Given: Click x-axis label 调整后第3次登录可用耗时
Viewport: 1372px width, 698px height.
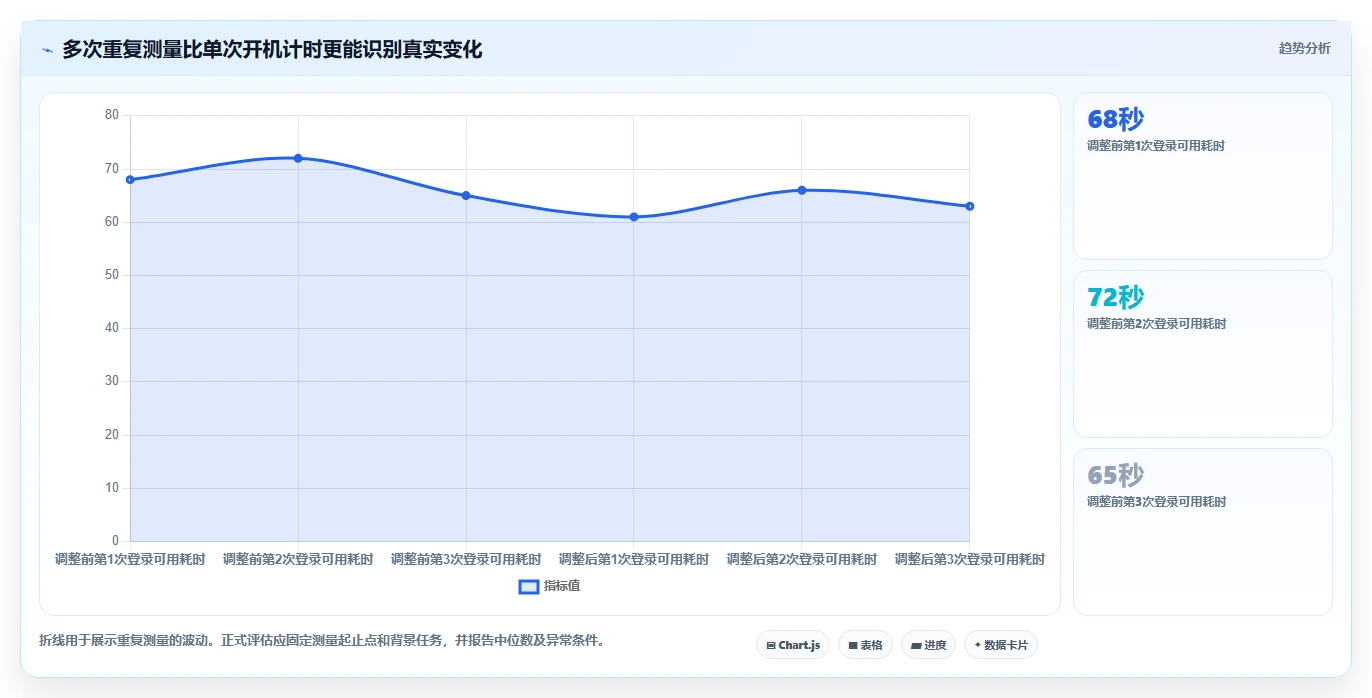Looking at the screenshot, I should tap(970, 559).
